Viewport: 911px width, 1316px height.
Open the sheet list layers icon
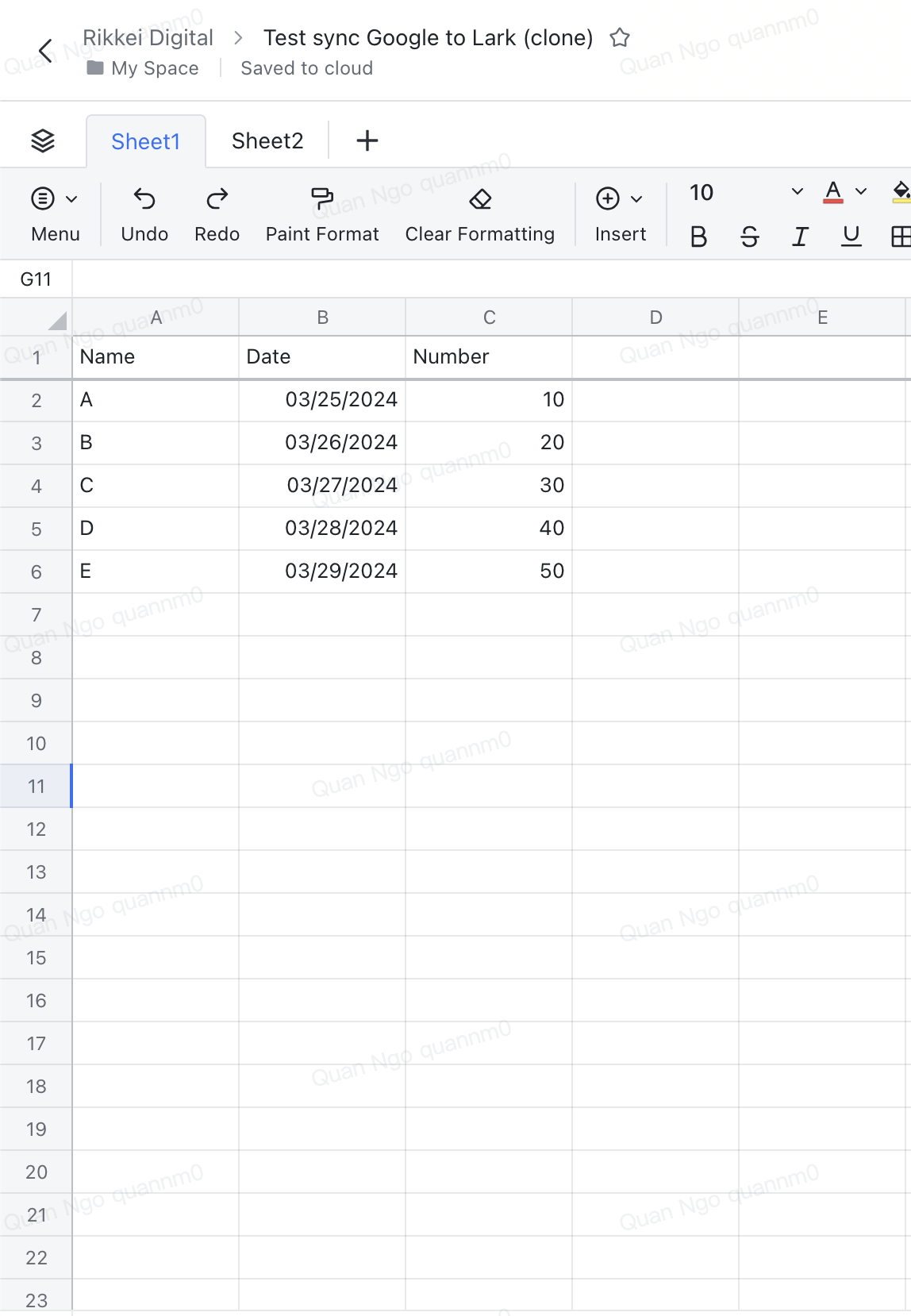tap(43, 140)
